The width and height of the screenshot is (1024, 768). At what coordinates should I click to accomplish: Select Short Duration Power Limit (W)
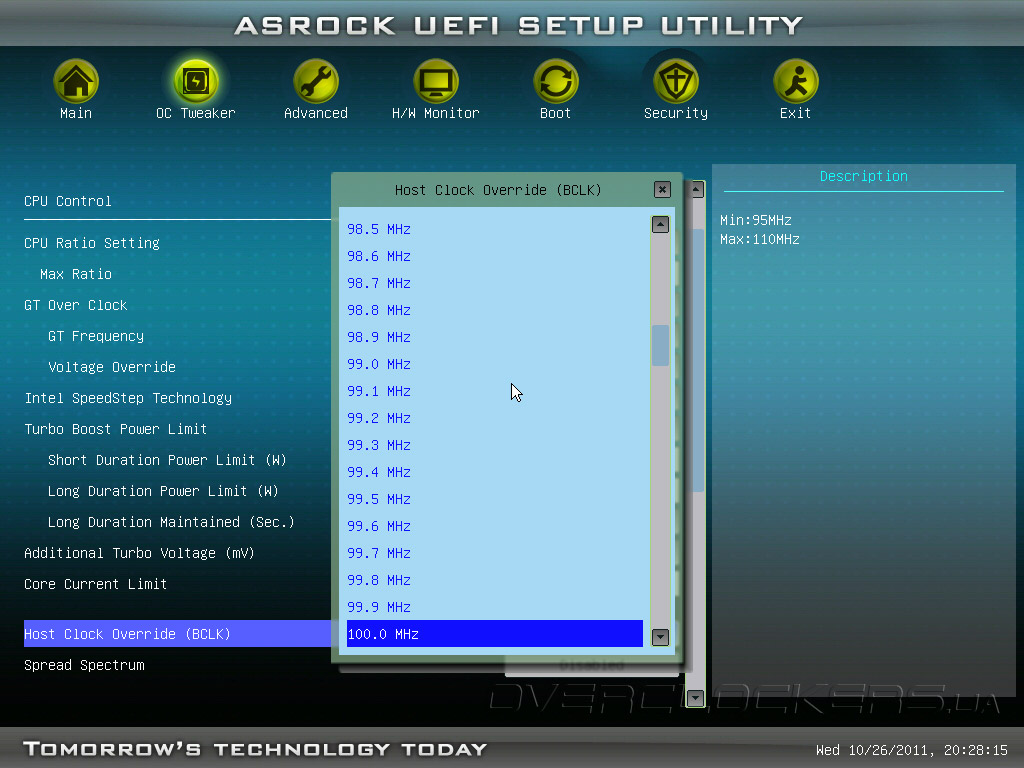(x=167, y=460)
